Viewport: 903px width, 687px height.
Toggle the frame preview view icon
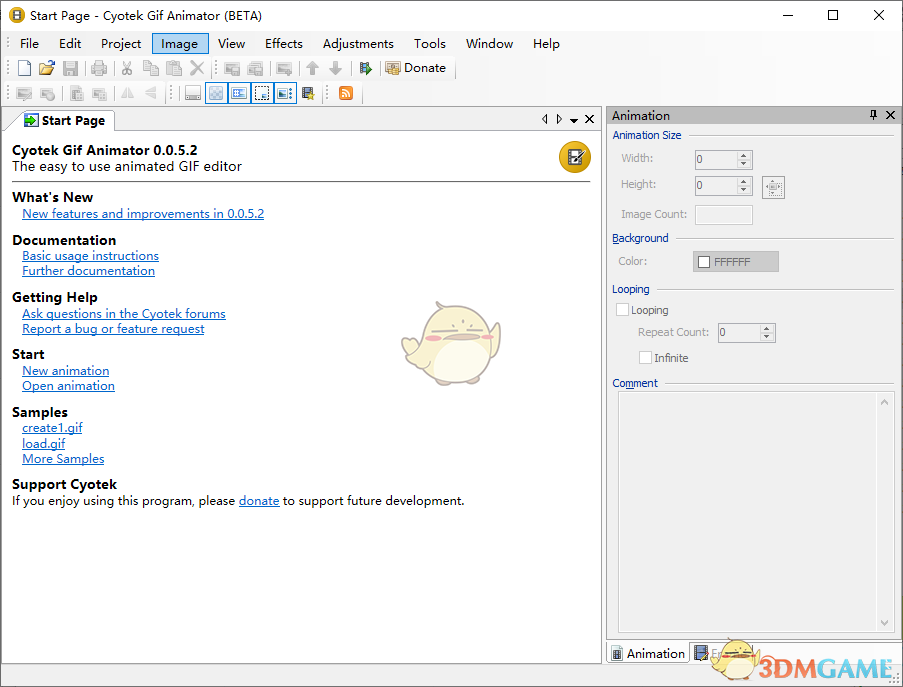284,92
